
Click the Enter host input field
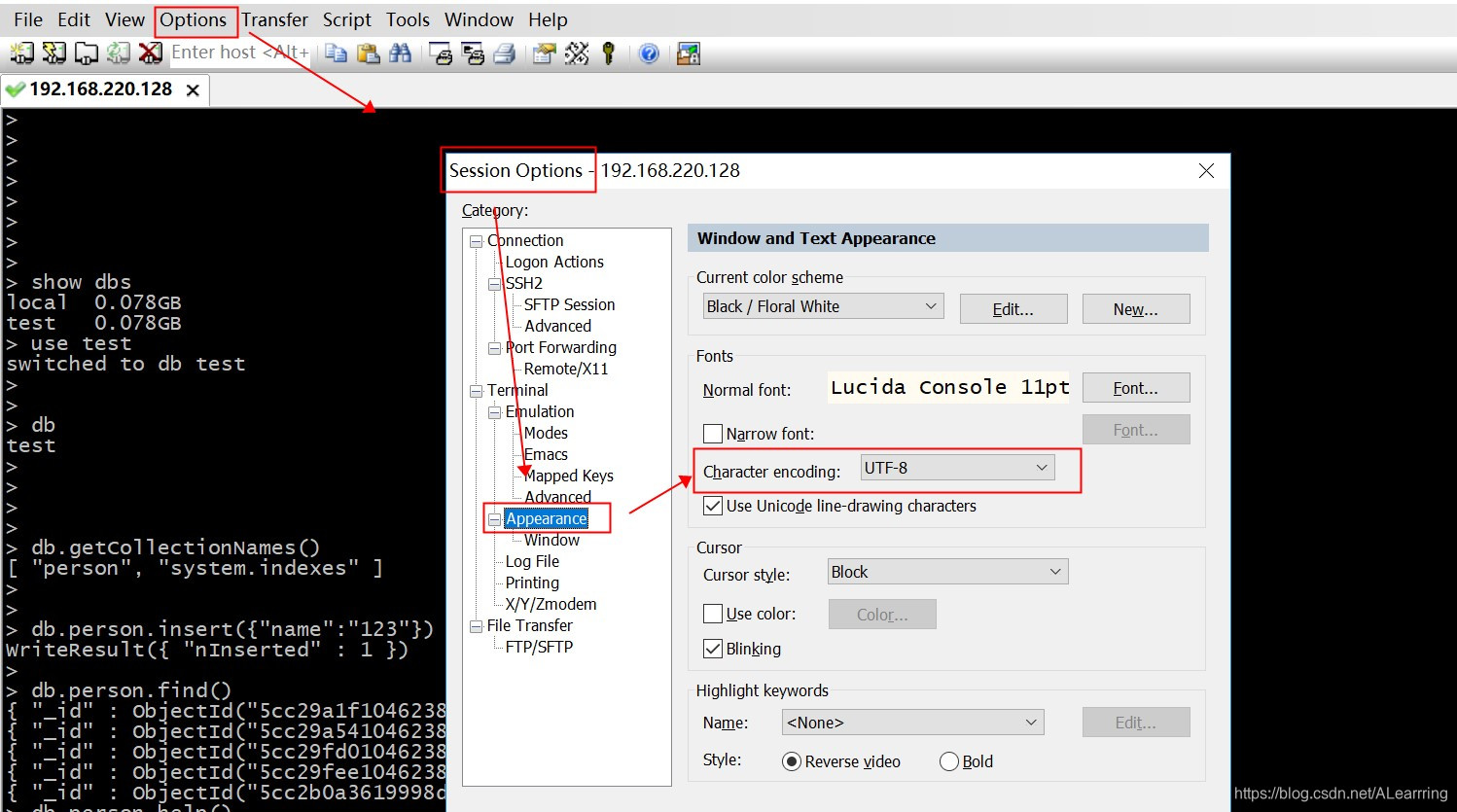point(240,53)
